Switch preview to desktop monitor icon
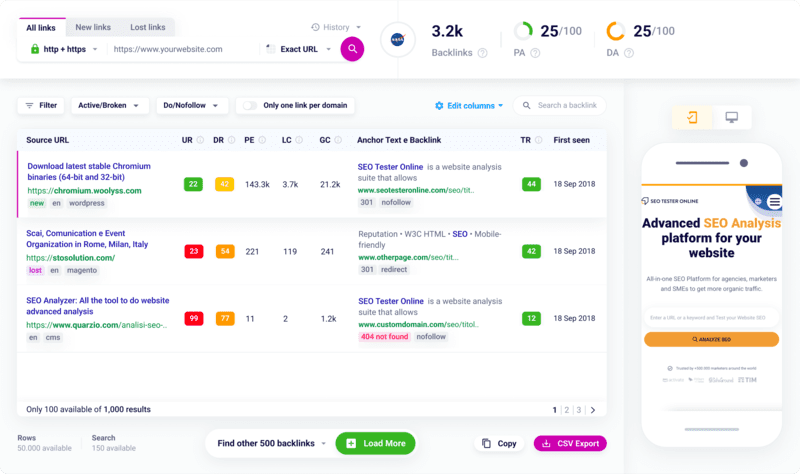The height and width of the screenshot is (474, 800). tap(732, 117)
